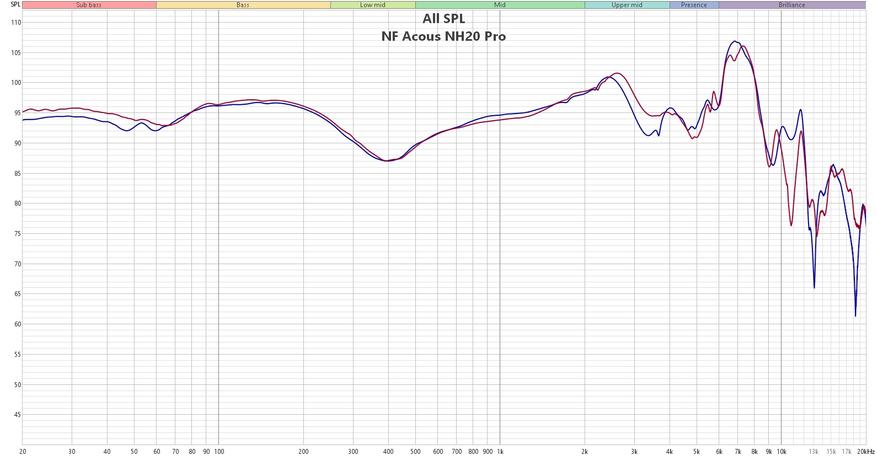Click the 400 Hz dip in the traces
Screen dimensions: 877x458
click(x=387, y=160)
